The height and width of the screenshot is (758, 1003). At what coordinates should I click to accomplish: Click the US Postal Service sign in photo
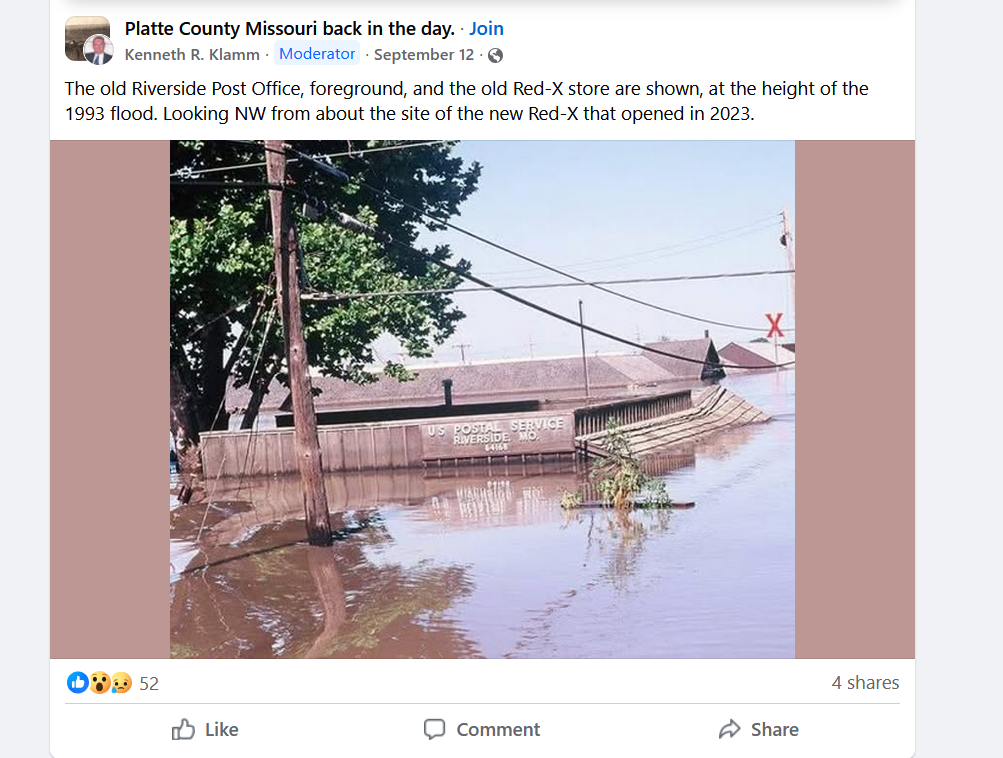(495, 434)
